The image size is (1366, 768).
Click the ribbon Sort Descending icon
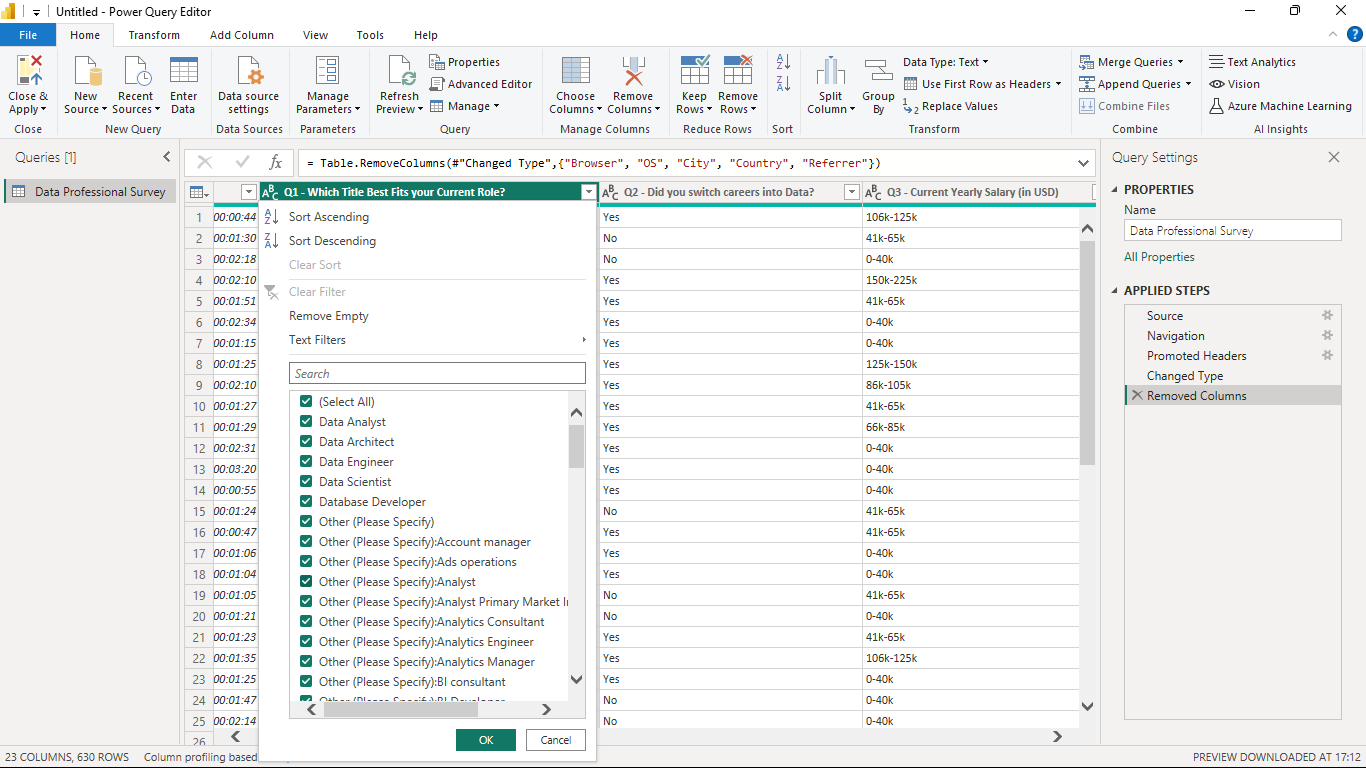(783, 84)
